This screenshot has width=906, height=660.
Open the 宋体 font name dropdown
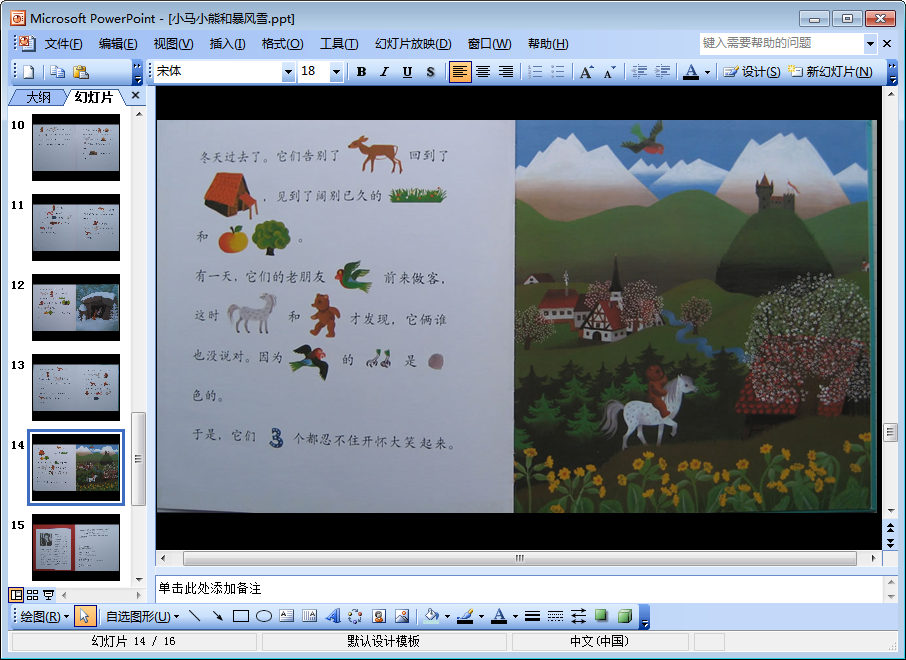click(288, 72)
